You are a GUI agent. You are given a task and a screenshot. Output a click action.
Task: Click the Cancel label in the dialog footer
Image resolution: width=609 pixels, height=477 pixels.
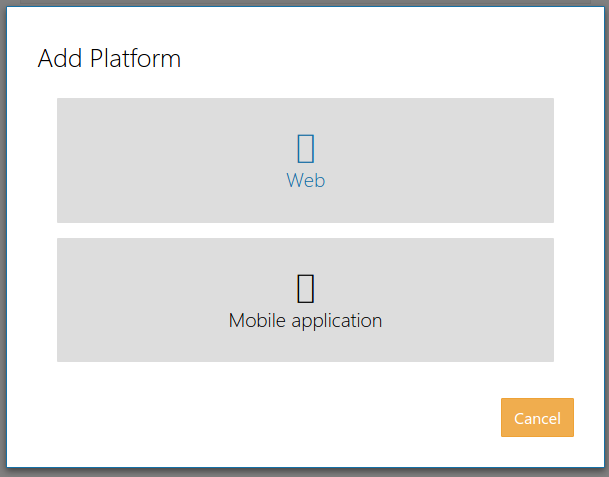537,418
